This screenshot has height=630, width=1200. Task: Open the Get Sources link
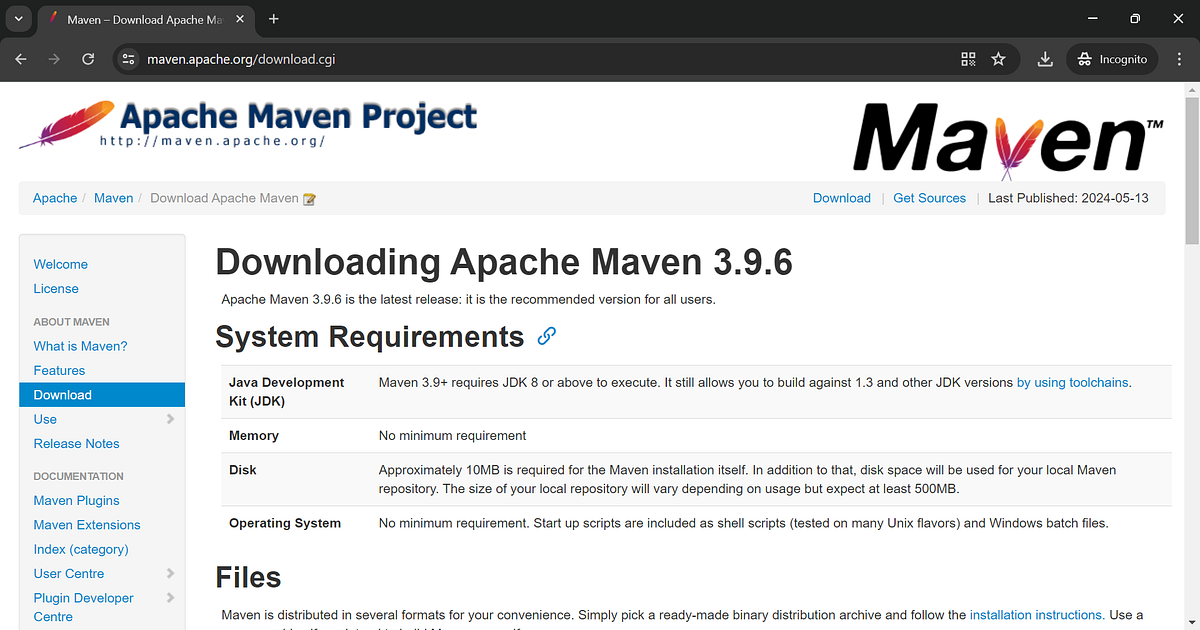929,198
